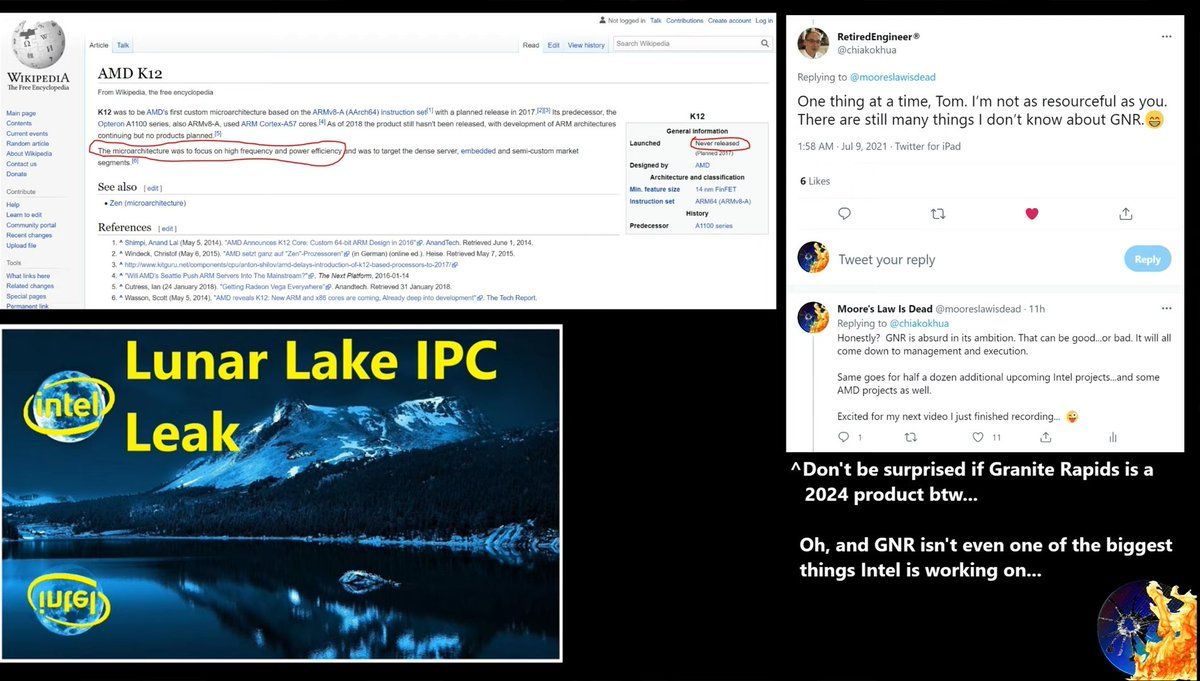Click the Wikipedia globe logo
This screenshot has height=681, width=1200.
[38, 45]
